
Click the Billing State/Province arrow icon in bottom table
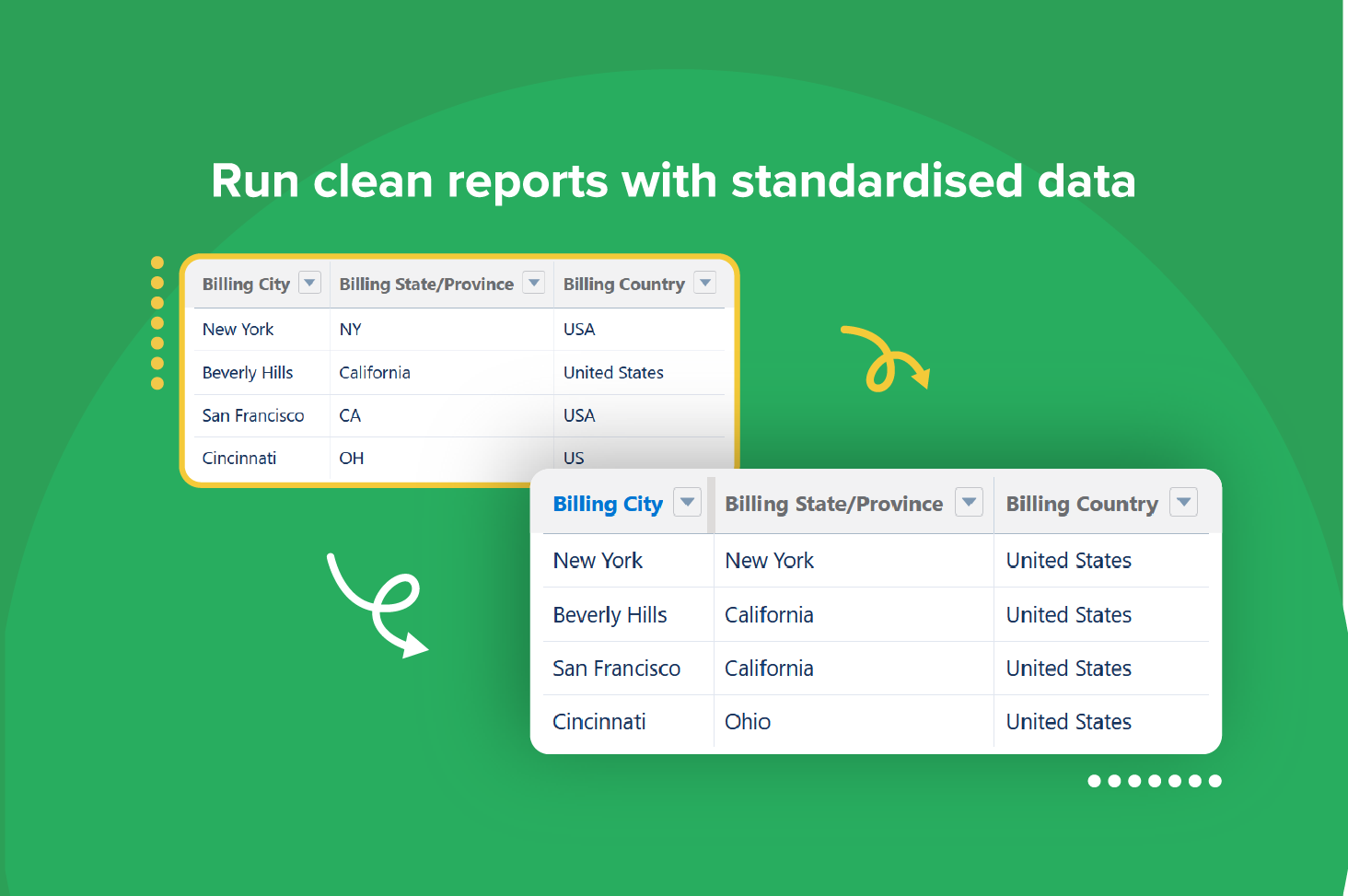click(x=969, y=503)
